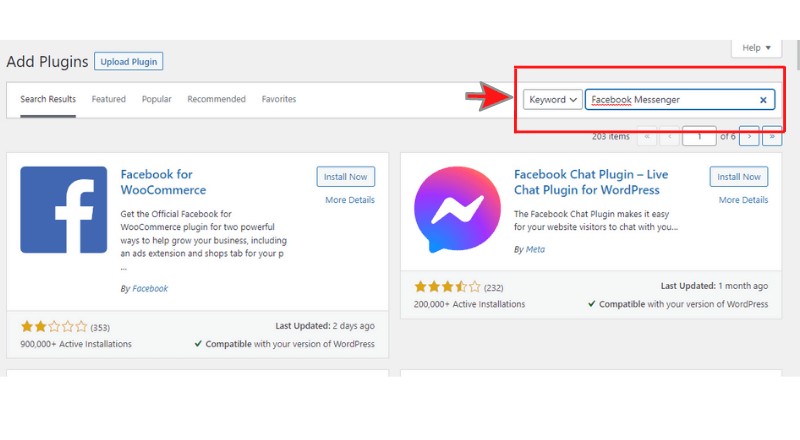The width and height of the screenshot is (800, 440).
Task: View More Details for Facebook for WooCommerce
Action: [350, 200]
